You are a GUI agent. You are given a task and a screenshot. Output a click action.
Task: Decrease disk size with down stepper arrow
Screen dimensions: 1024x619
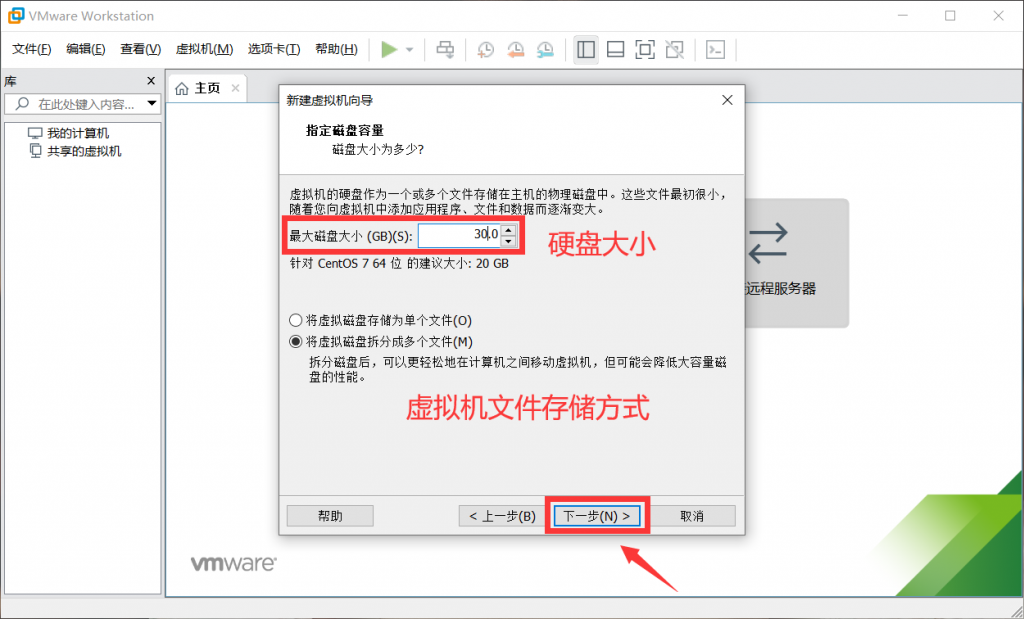[509, 241]
